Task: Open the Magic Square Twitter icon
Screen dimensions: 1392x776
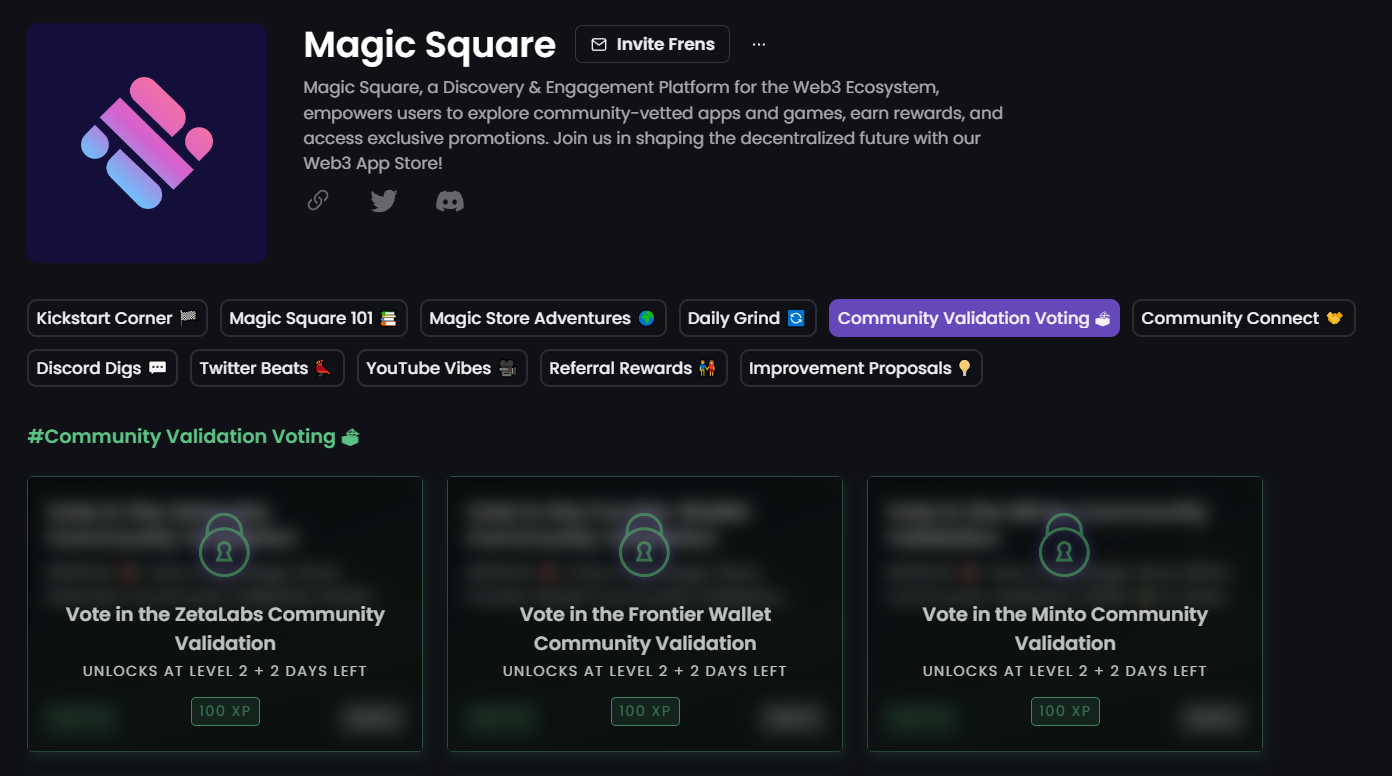Action: (384, 201)
